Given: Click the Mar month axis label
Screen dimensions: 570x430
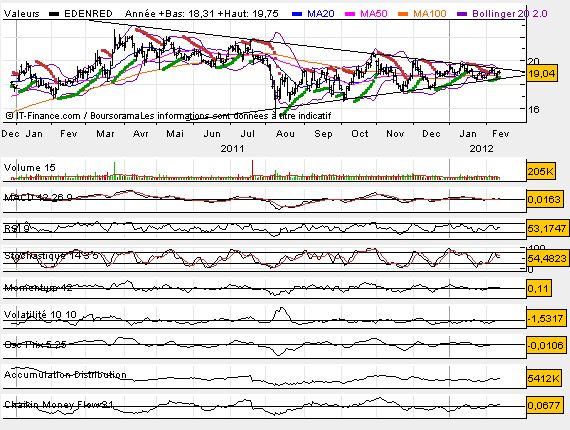Looking at the screenshot, I should coord(105,134).
